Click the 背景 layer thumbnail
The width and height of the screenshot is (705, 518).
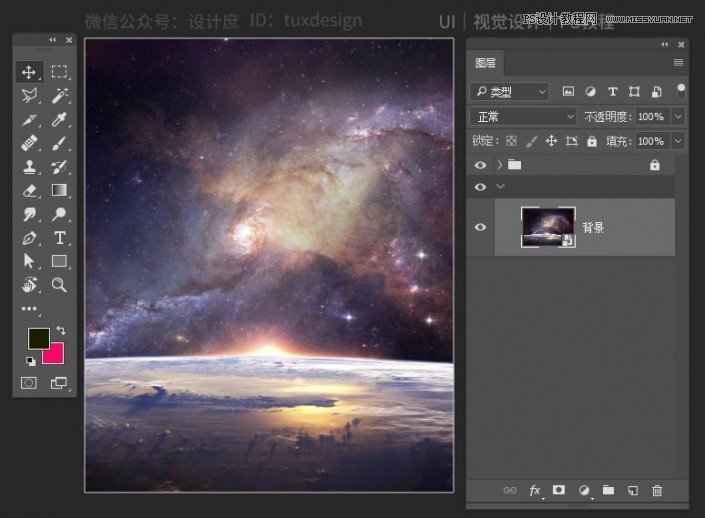548,227
